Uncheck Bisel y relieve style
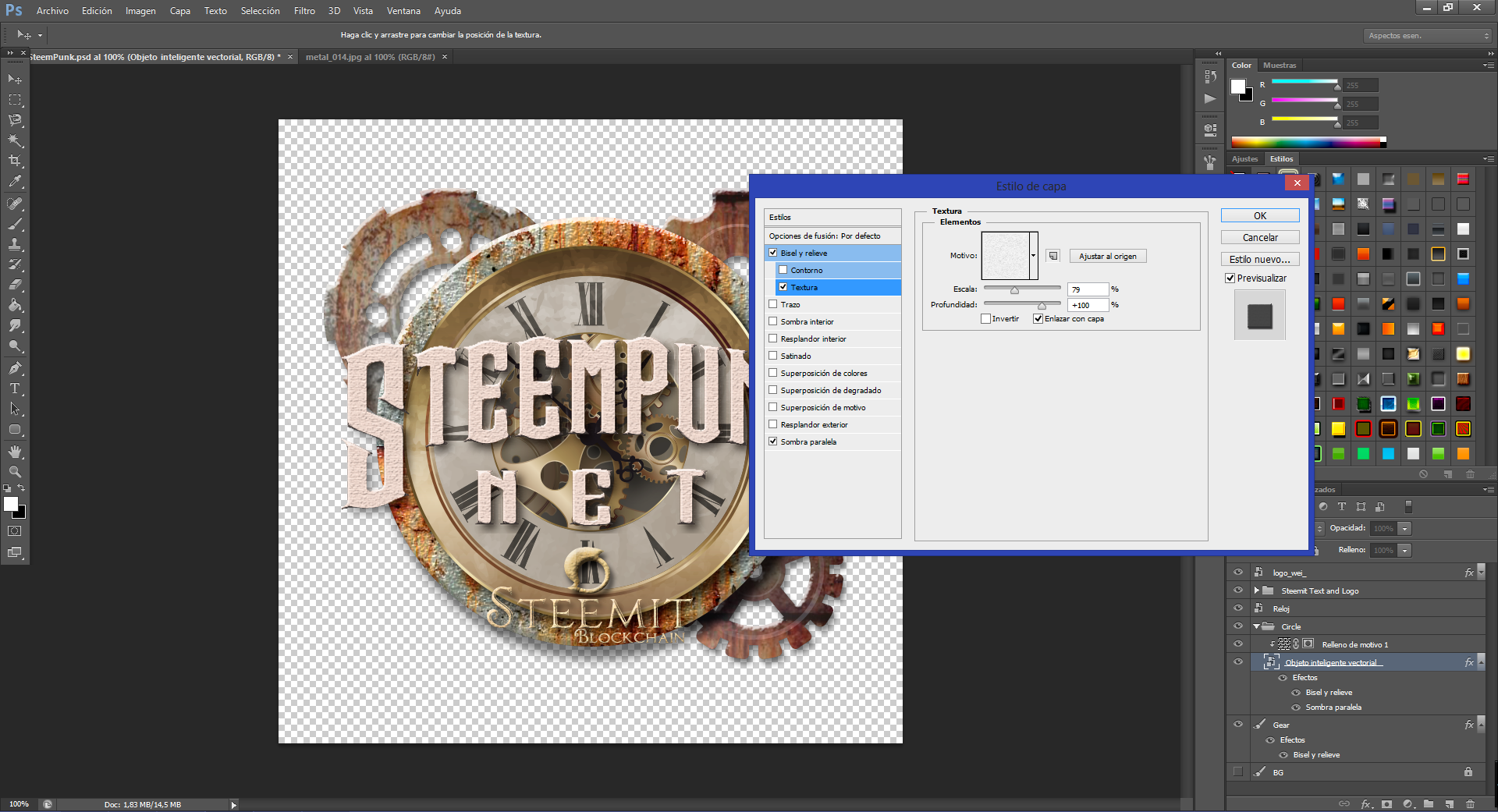This screenshot has height=812, width=1498. (773, 253)
